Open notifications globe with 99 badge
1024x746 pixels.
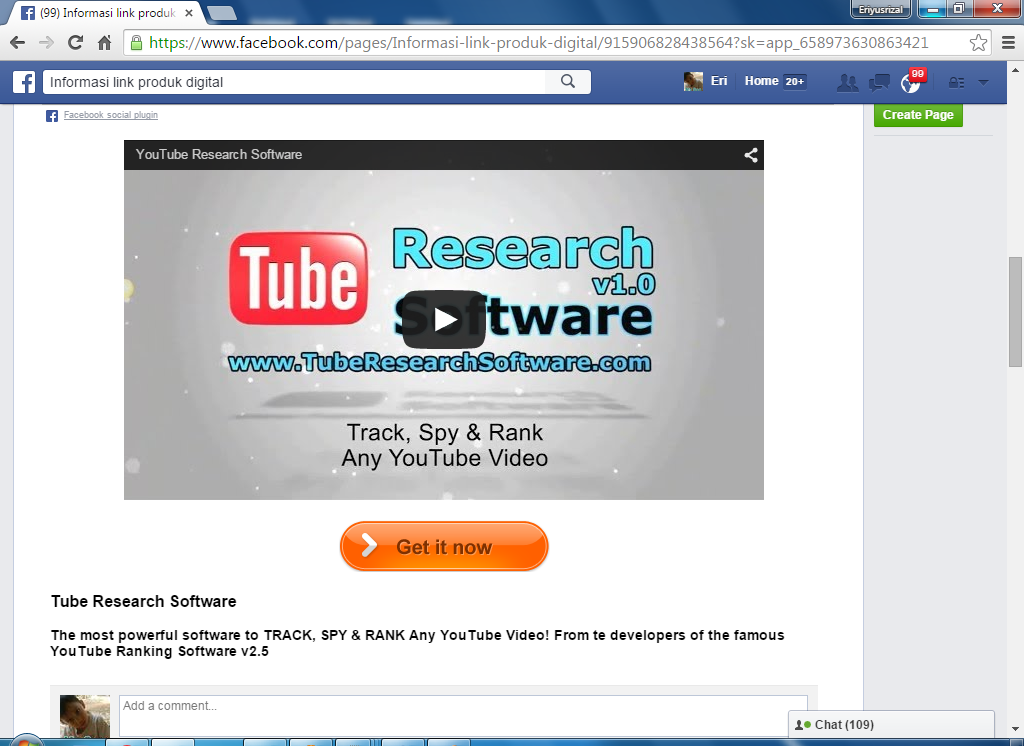912,82
